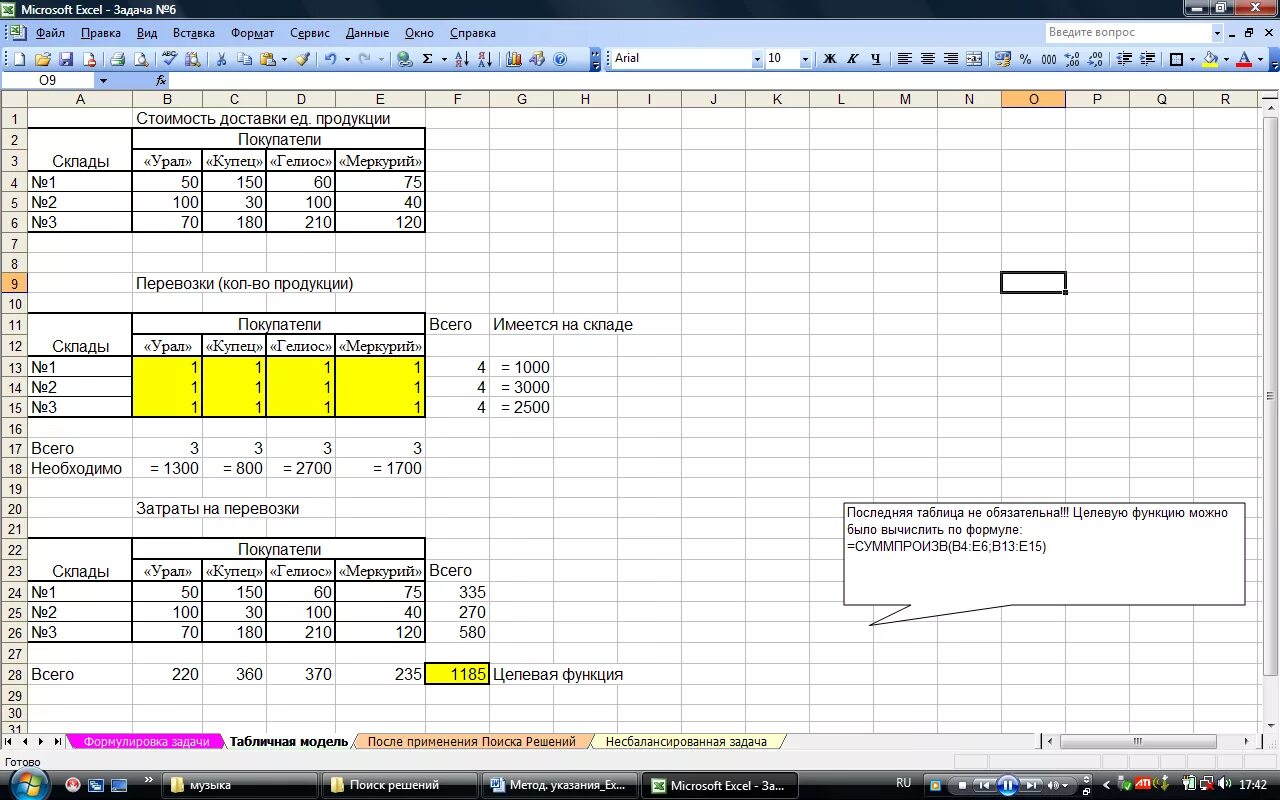Decrease decimal places icon
Image resolution: width=1280 pixels, height=800 pixels.
pos(1095,59)
